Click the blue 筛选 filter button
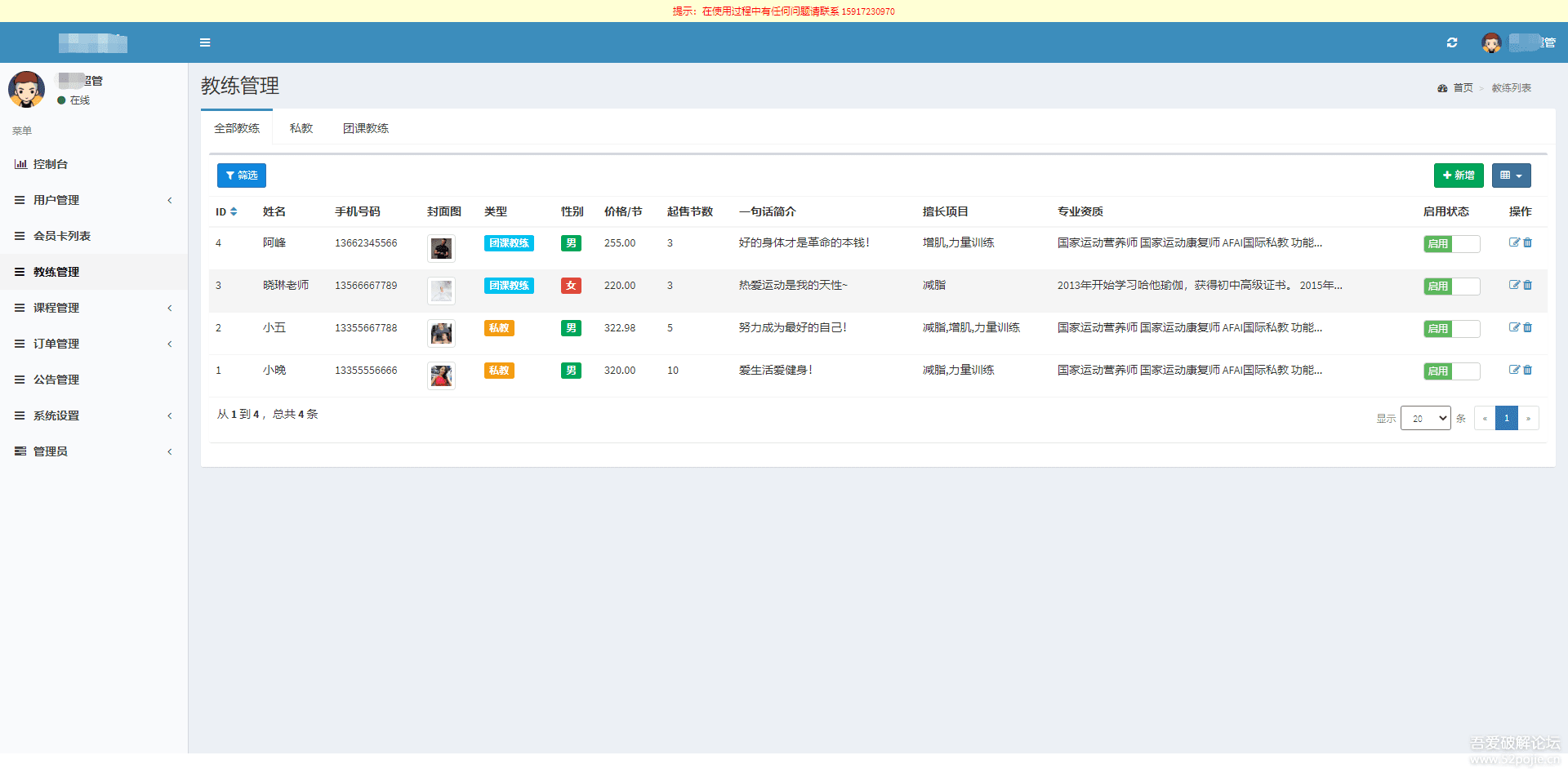Image resolution: width=1568 pixels, height=773 pixels. pos(242,175)
